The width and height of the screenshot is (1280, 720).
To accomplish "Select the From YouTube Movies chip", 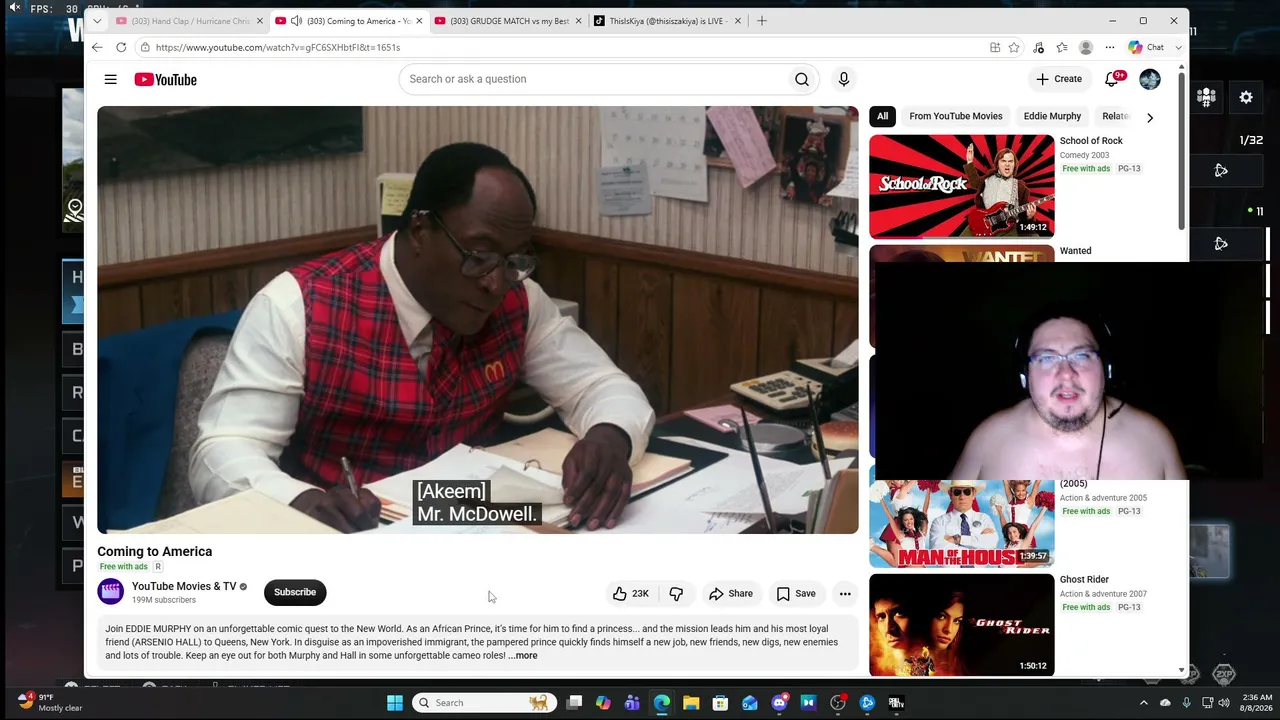I will (x=956, y=116).
